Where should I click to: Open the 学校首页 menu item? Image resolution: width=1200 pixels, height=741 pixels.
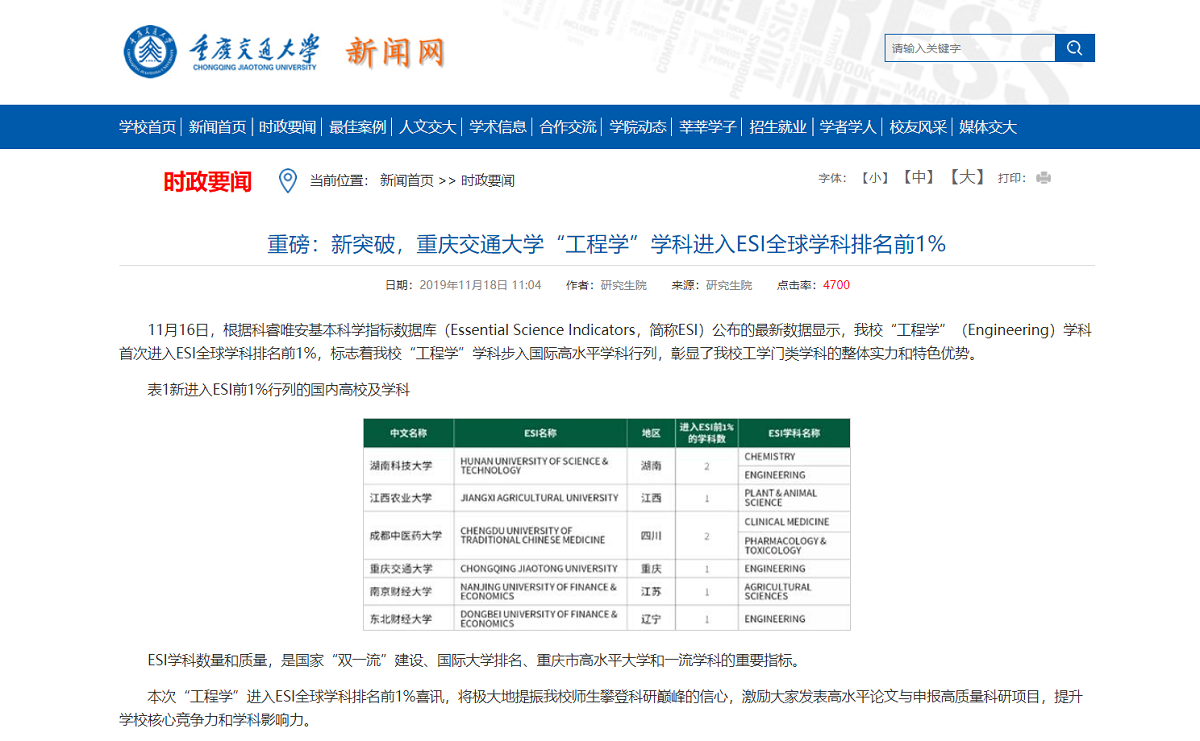coord(148,127)
